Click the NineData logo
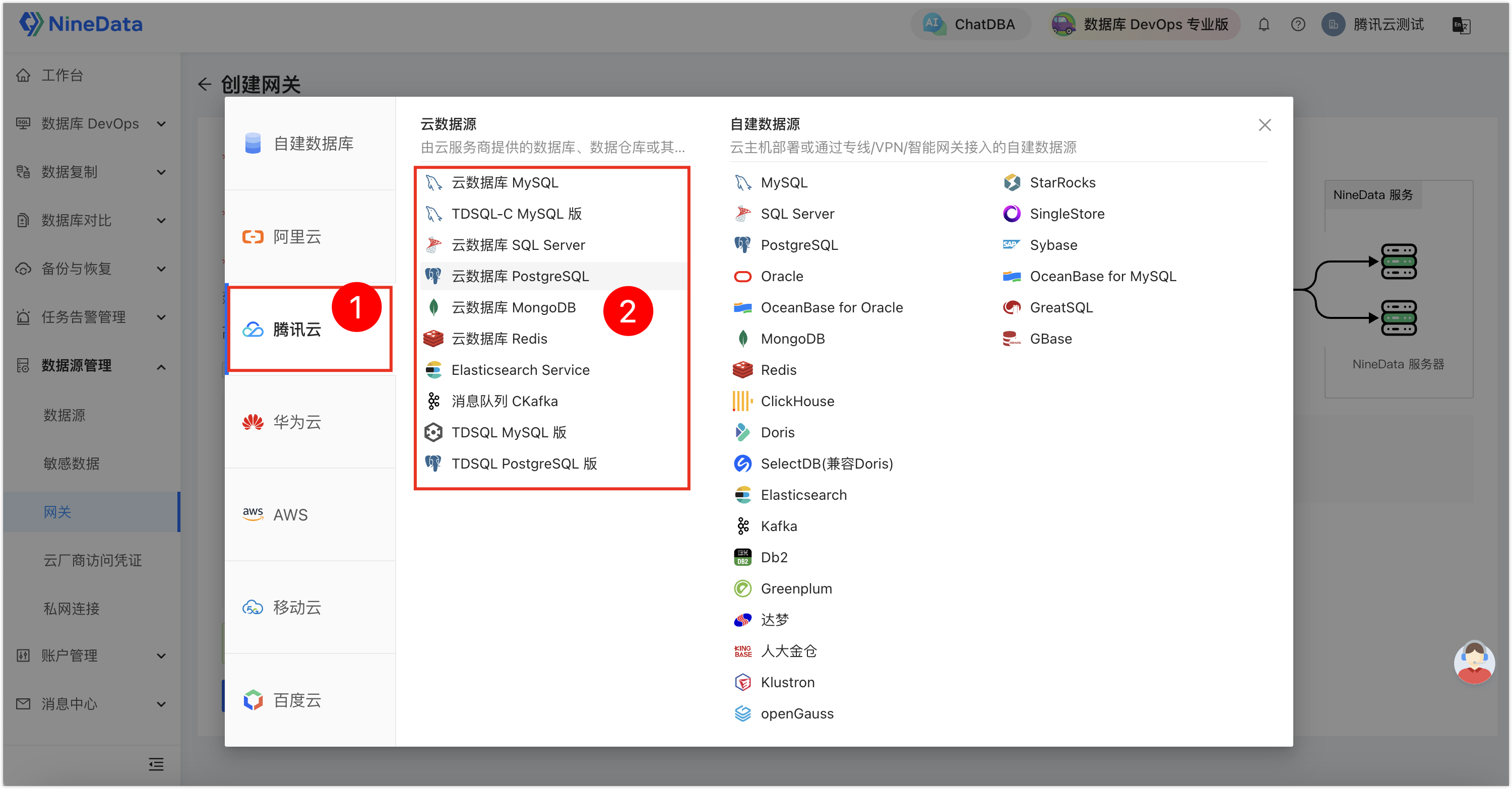The image size is (1512, 789). [81, 24]
